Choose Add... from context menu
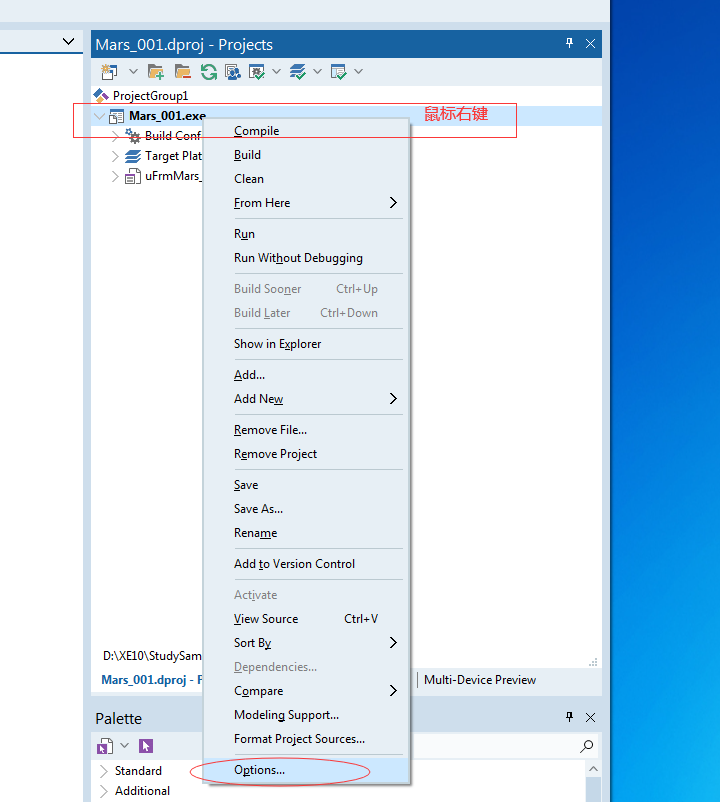The image size is (720, 802). click(x=307, y=375)
